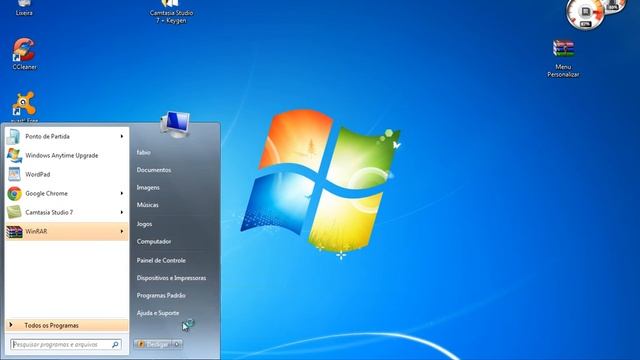Expand the Camtasia Studio 7 jump list arrow
The image size is (640, 360).
[122, 212]
